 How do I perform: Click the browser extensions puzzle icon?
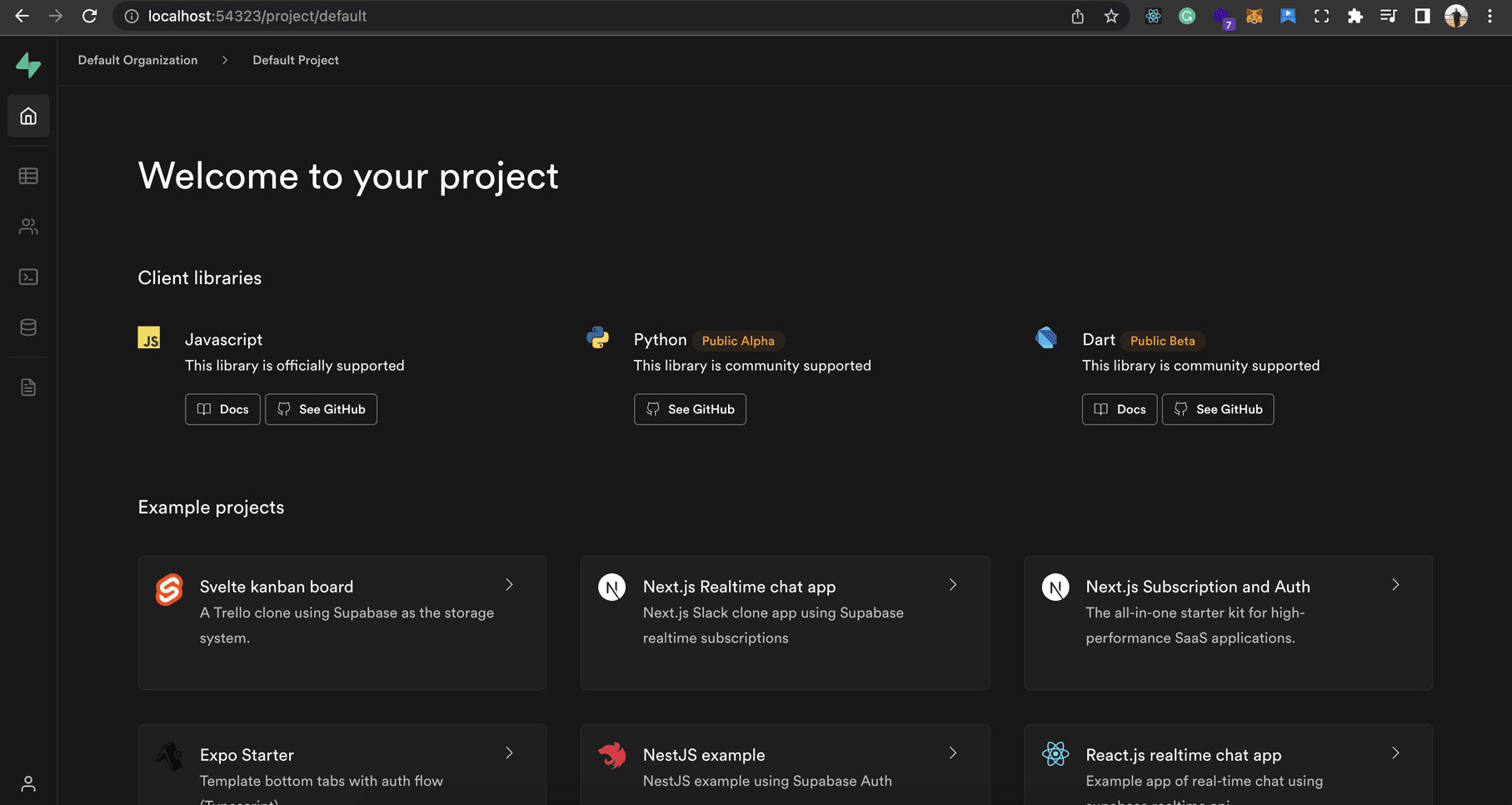(x=1355, y=16)
